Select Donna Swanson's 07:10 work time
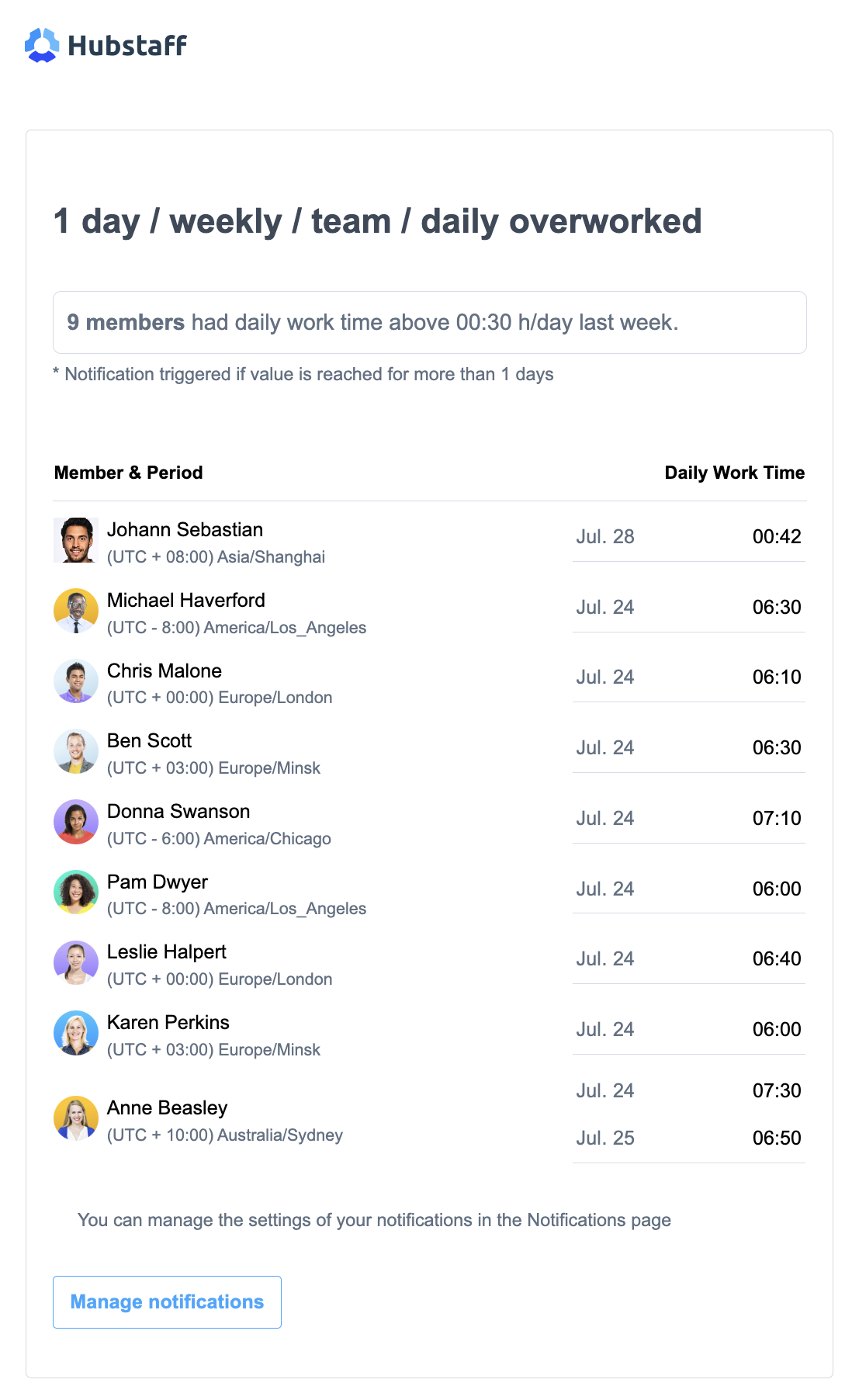The height and width of the screenshot is (1400, 852). tap(777, 818)
